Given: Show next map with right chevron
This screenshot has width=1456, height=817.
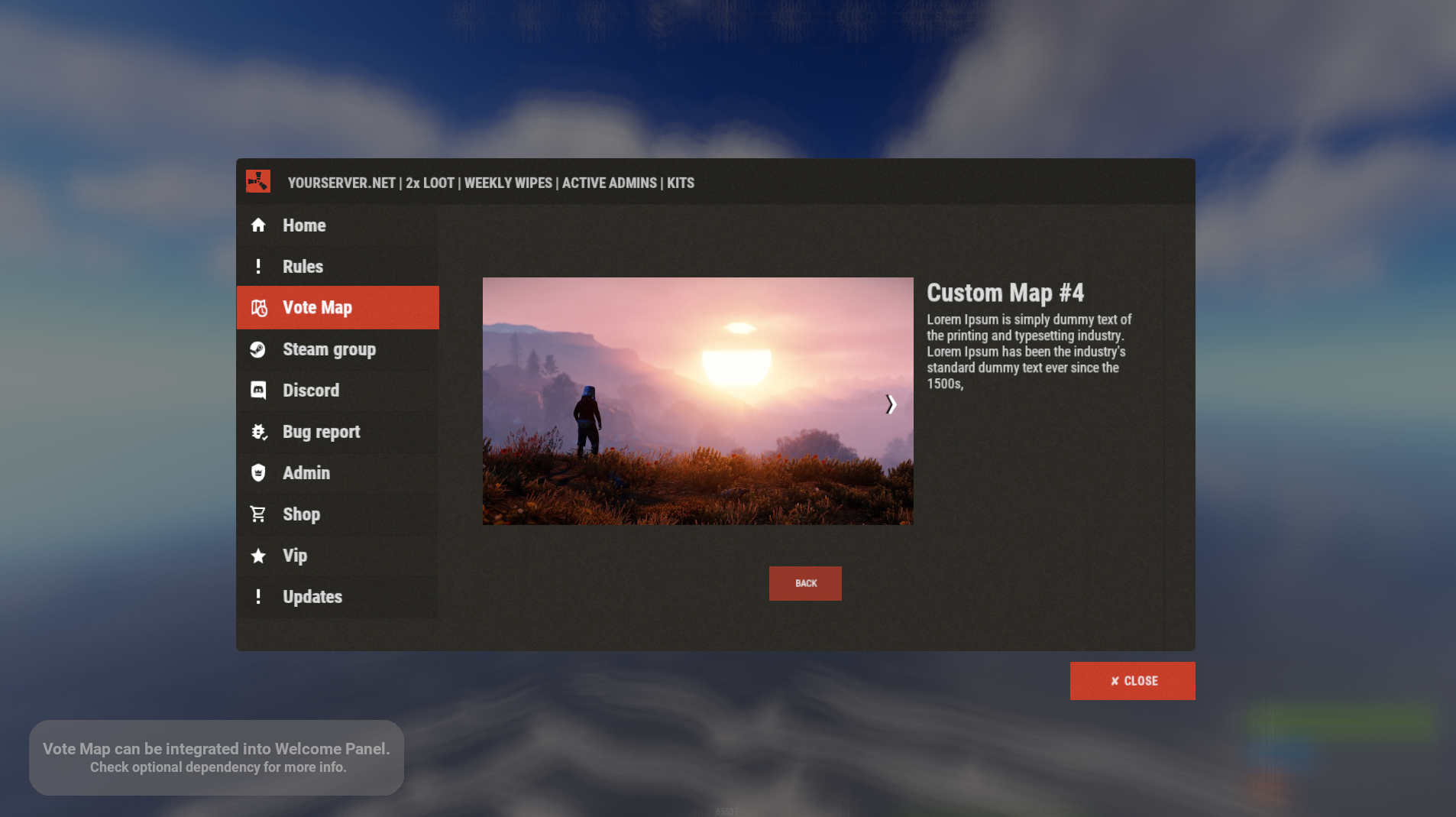Looking at the screenshot, I should [x=890, y=404].
